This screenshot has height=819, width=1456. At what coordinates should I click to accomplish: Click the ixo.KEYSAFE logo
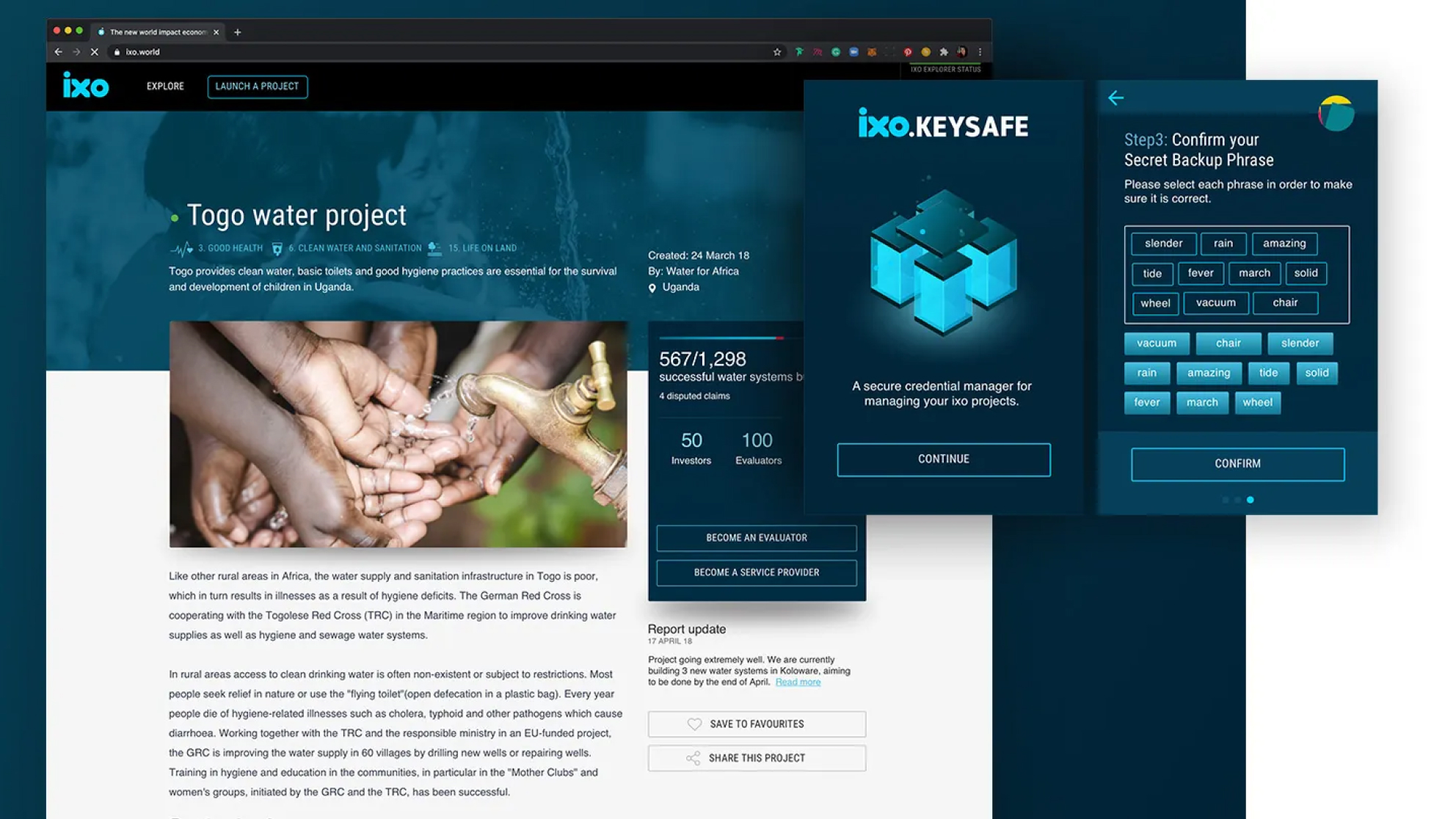point(943,125)
